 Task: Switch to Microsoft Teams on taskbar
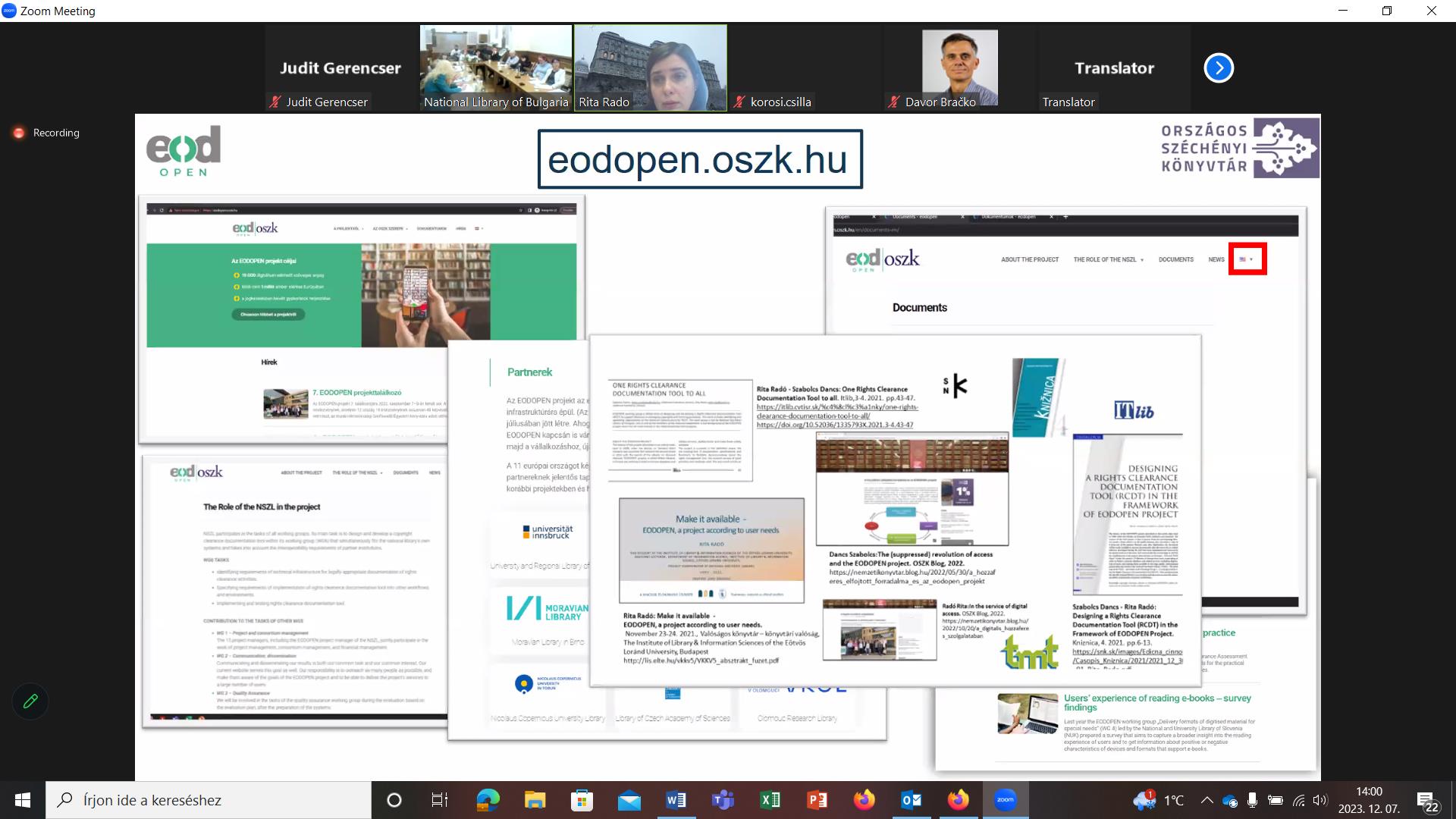(x=723, y=800)
